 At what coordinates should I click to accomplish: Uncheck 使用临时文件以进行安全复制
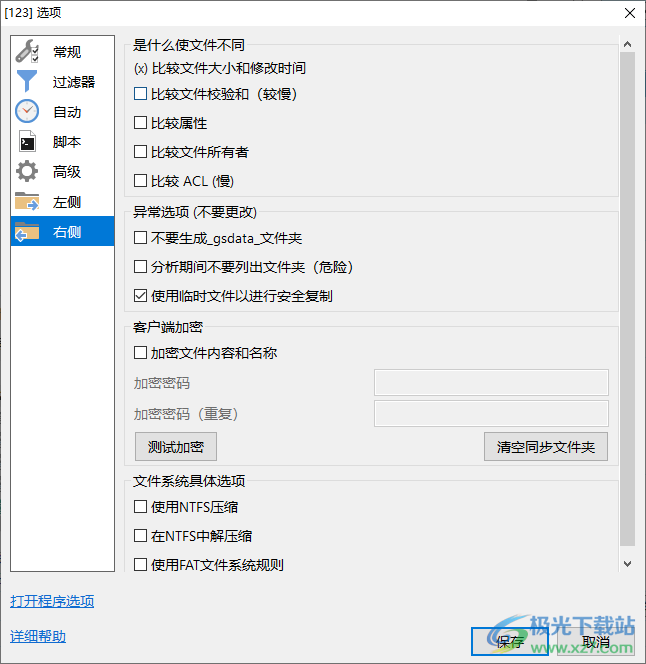pyautogui.click(x=140, y=296)
